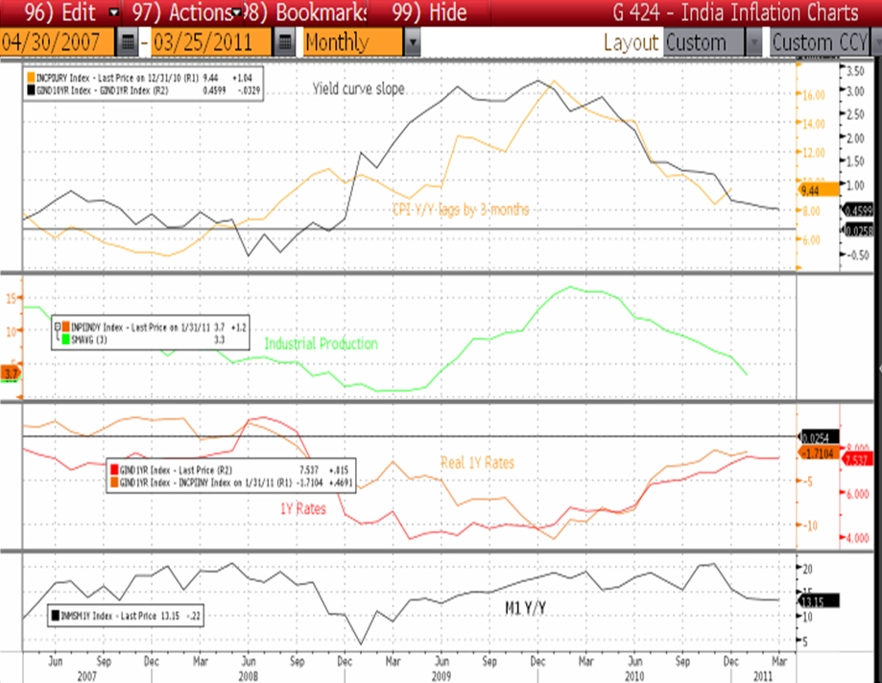This screenshot has width=882, height=683.
Task: Open the end date calendar picker icon
Action: coord(285,43)
